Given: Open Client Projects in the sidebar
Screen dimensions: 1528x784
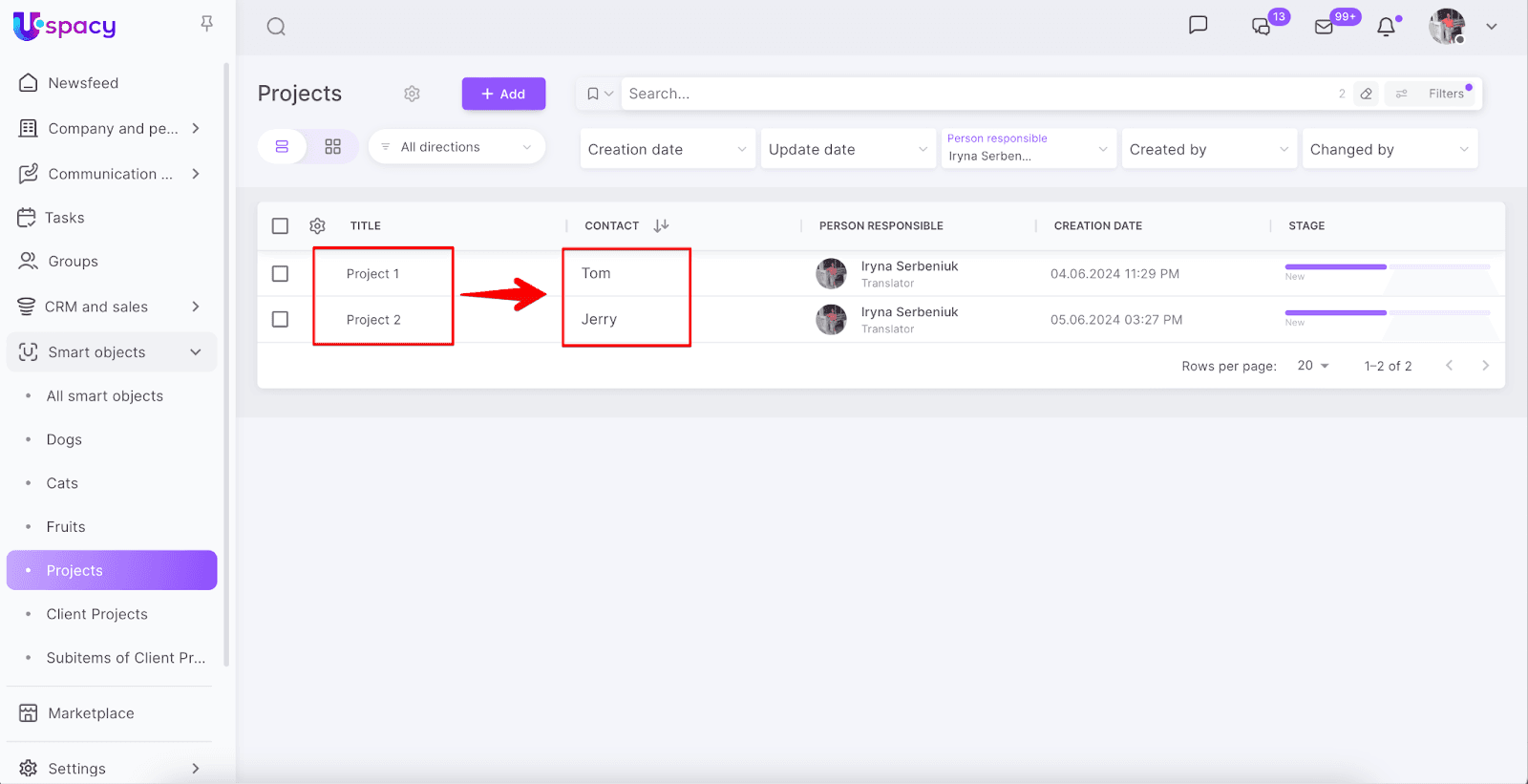Looking at the screenshot, I should 97,614.
